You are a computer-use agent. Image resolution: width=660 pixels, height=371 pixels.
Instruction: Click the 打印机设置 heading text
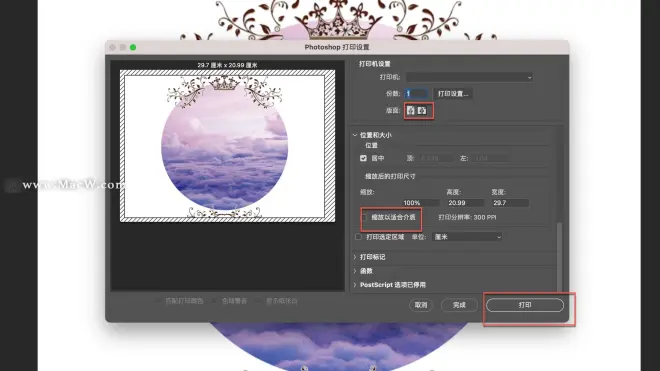coord(375,64)
